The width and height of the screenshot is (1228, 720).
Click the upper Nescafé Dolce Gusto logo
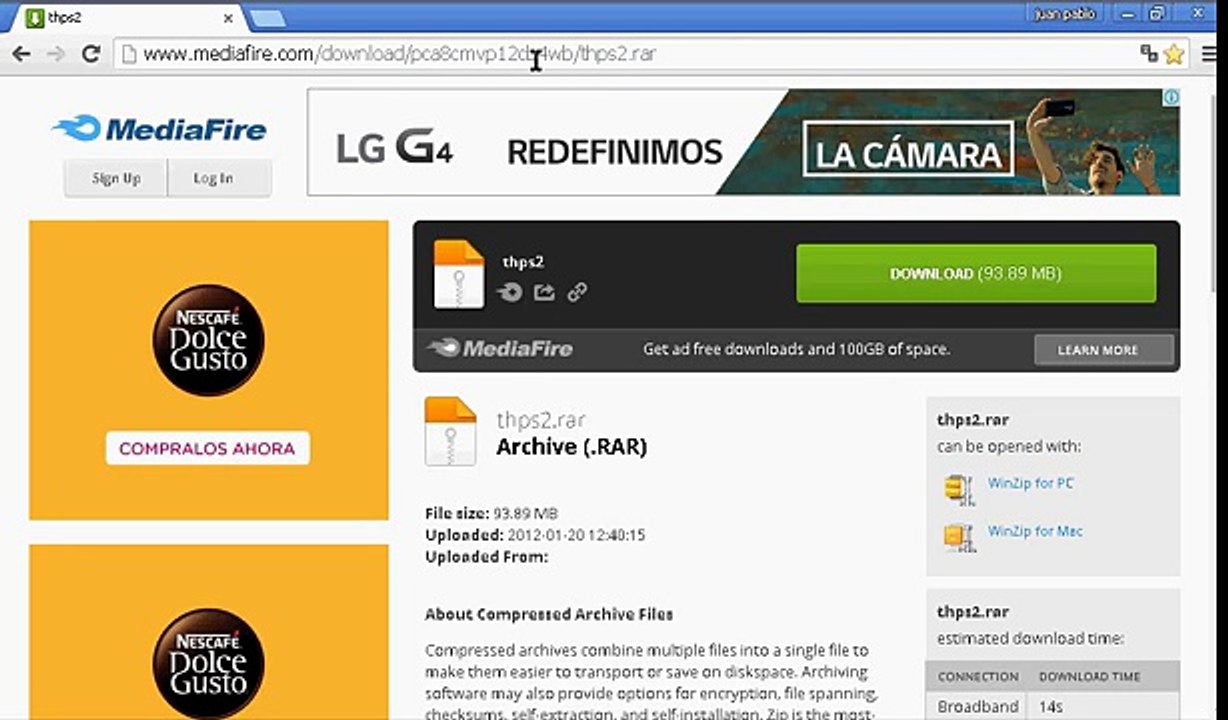[208, 340]
